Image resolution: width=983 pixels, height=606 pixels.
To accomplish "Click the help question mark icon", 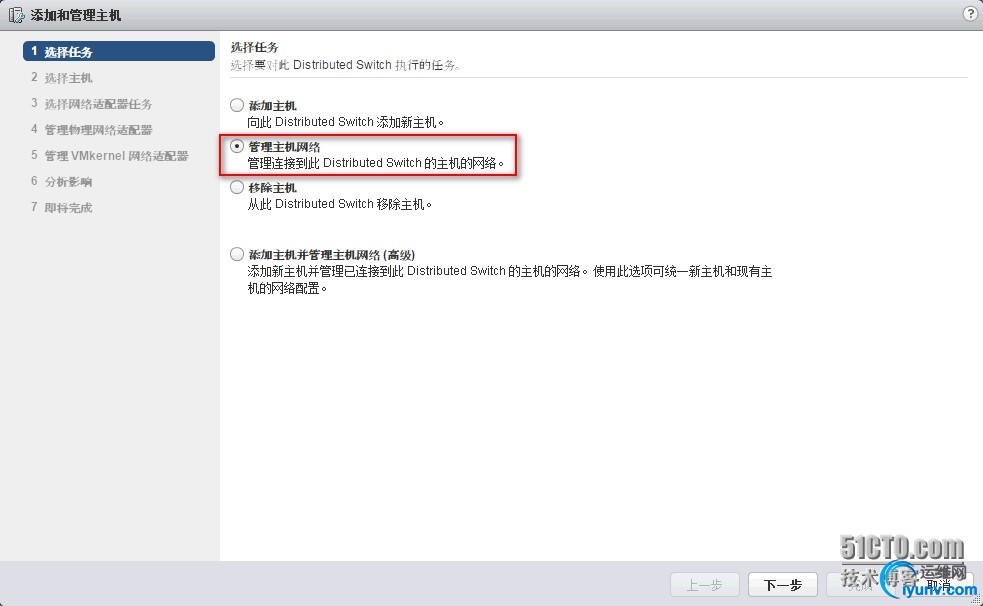I will coord(970,14).
